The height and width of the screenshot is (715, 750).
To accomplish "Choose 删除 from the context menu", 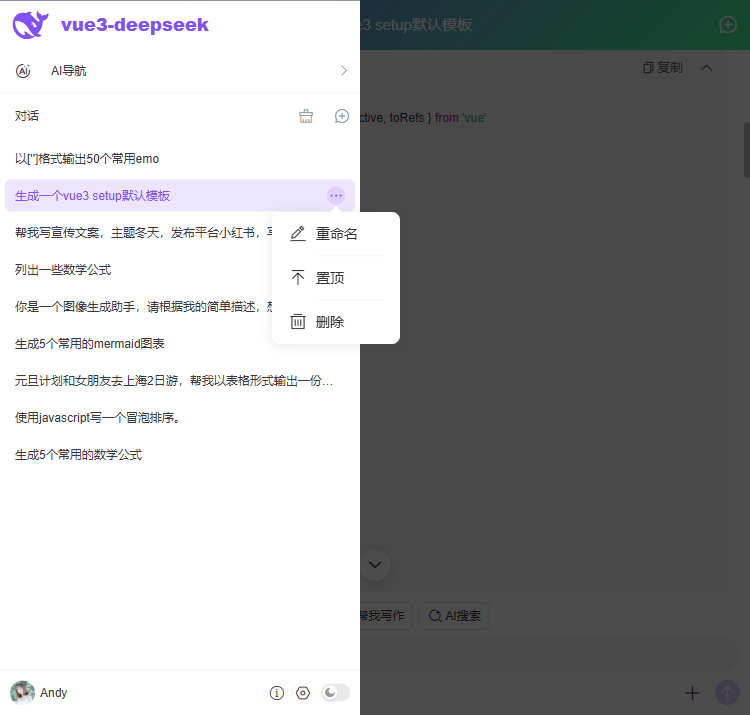I will 336,322.
